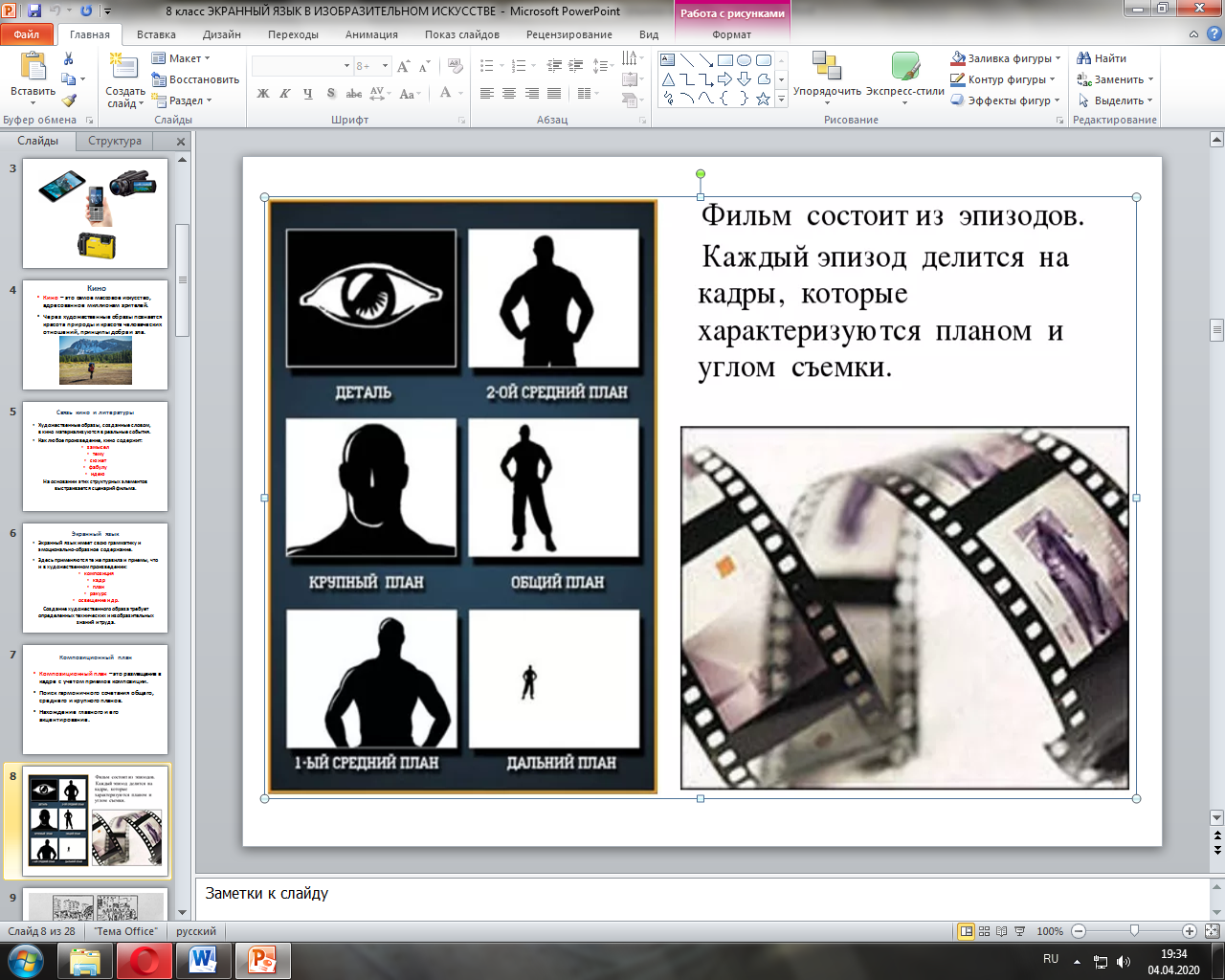Adjust the zoom slider handle

(1134, 931)
